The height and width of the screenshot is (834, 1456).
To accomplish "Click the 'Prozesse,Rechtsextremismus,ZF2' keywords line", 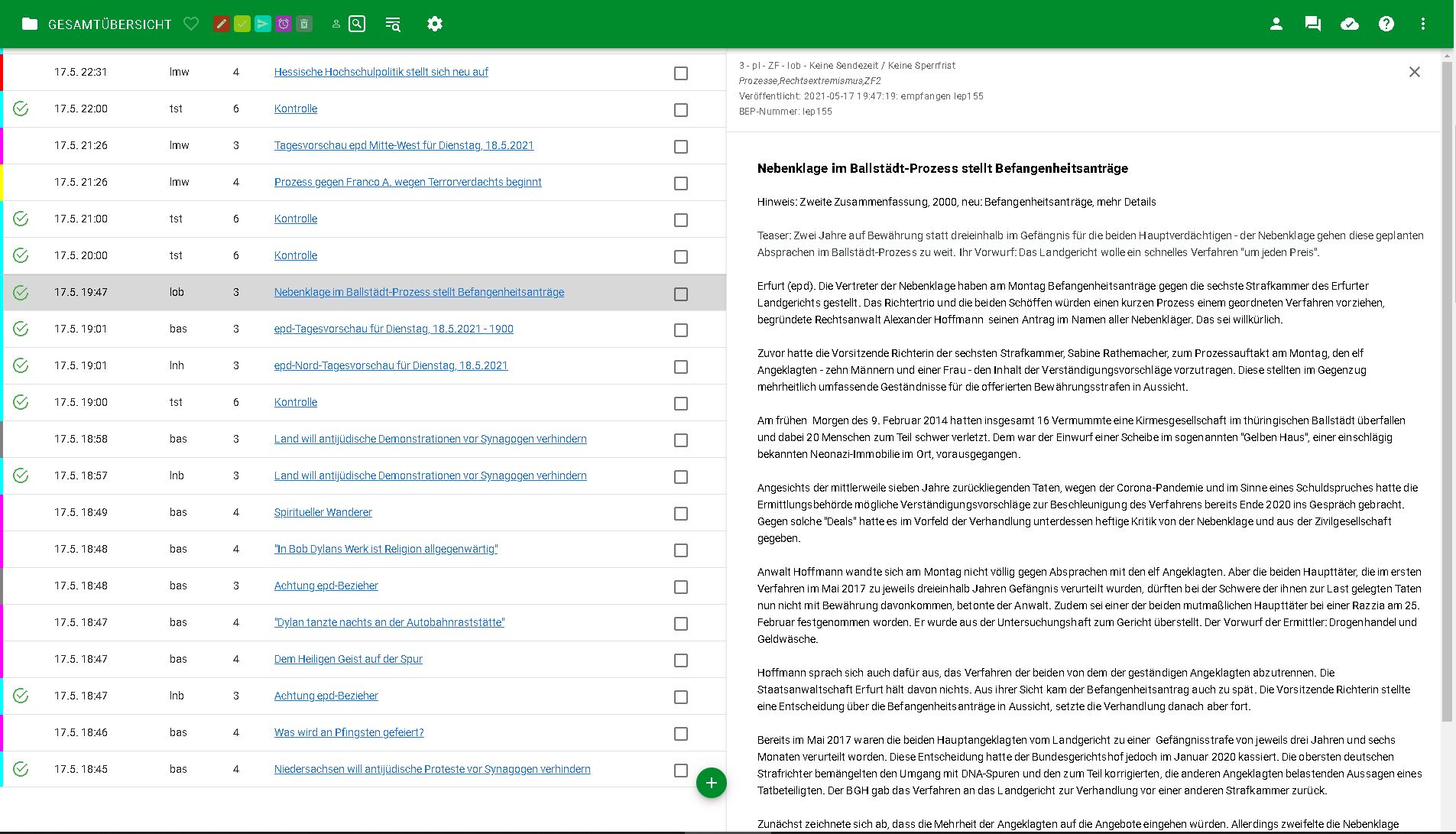I will pyautogui.click(x=809, y=81).
